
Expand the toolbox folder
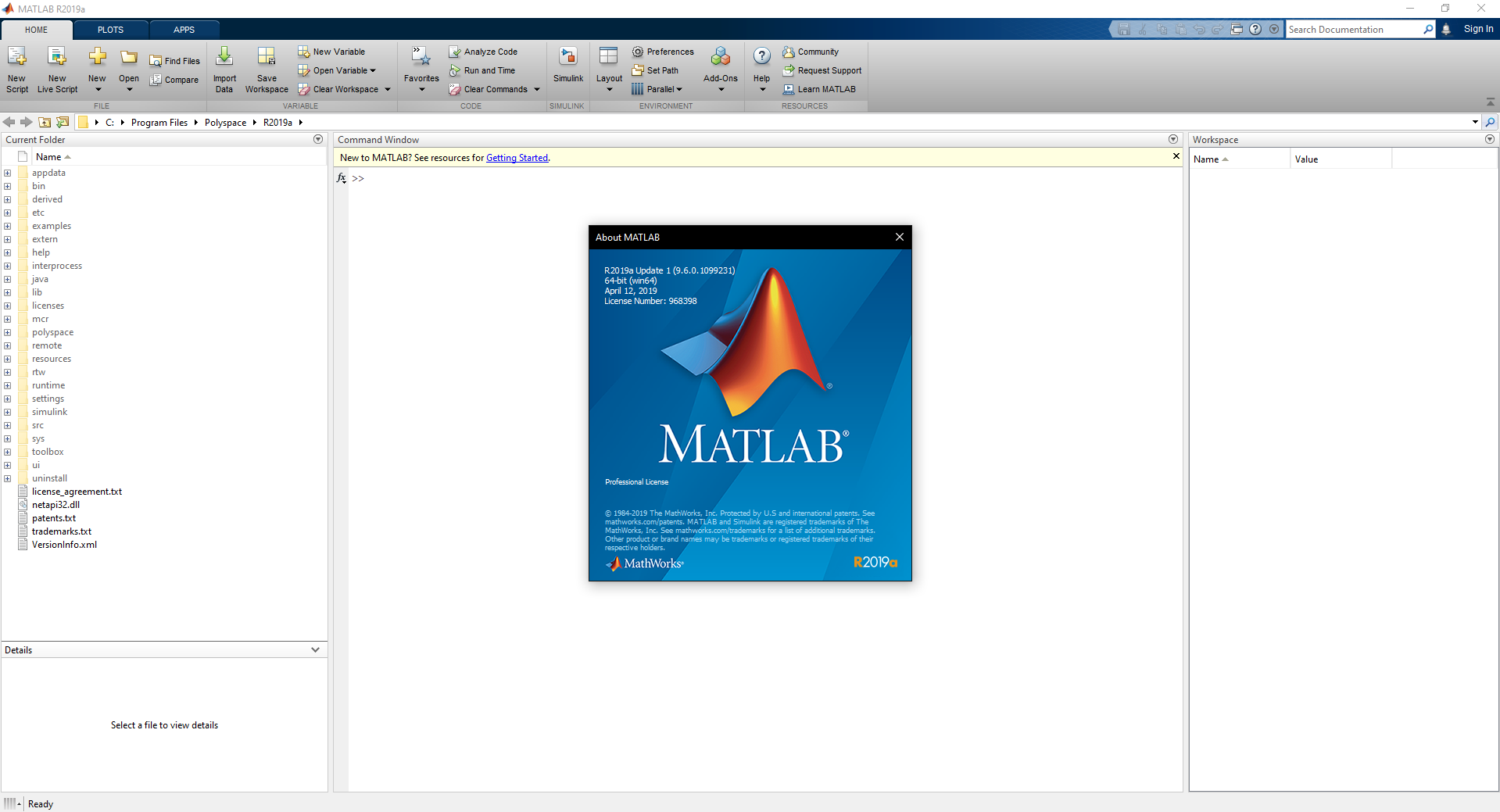pos(7,452)
